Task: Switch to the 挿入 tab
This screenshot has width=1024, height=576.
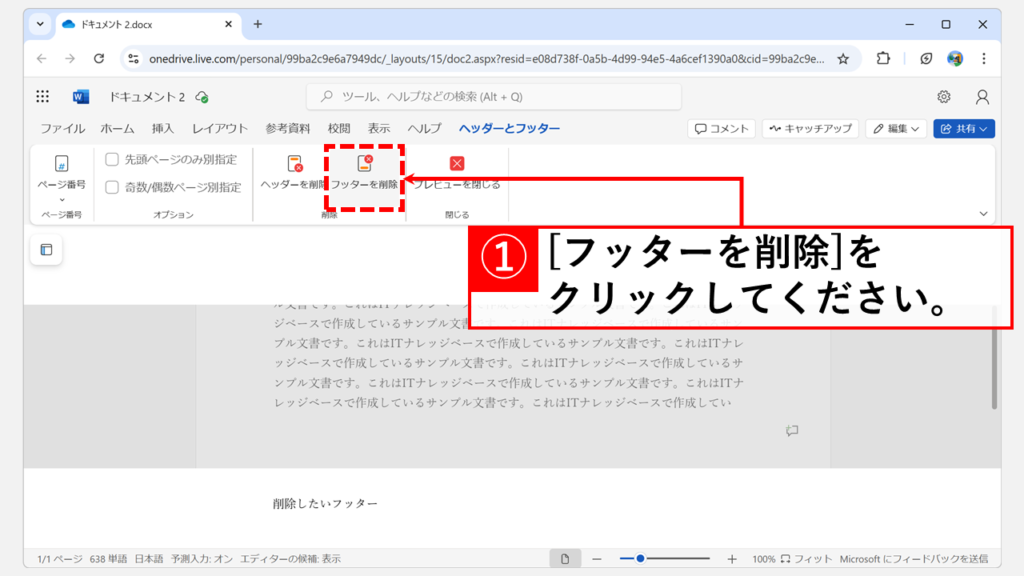Action: pyautogui.click(x=163, y=129)
